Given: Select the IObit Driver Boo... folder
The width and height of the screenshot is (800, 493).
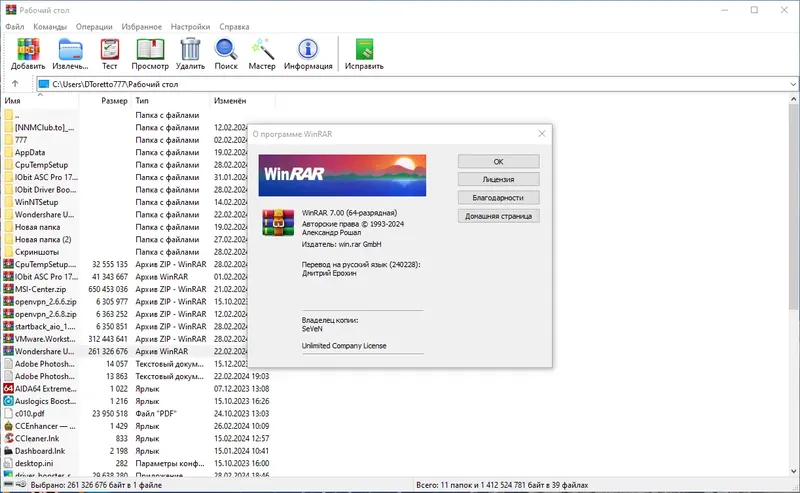Looking at the screenshot, I should [125, 189].
